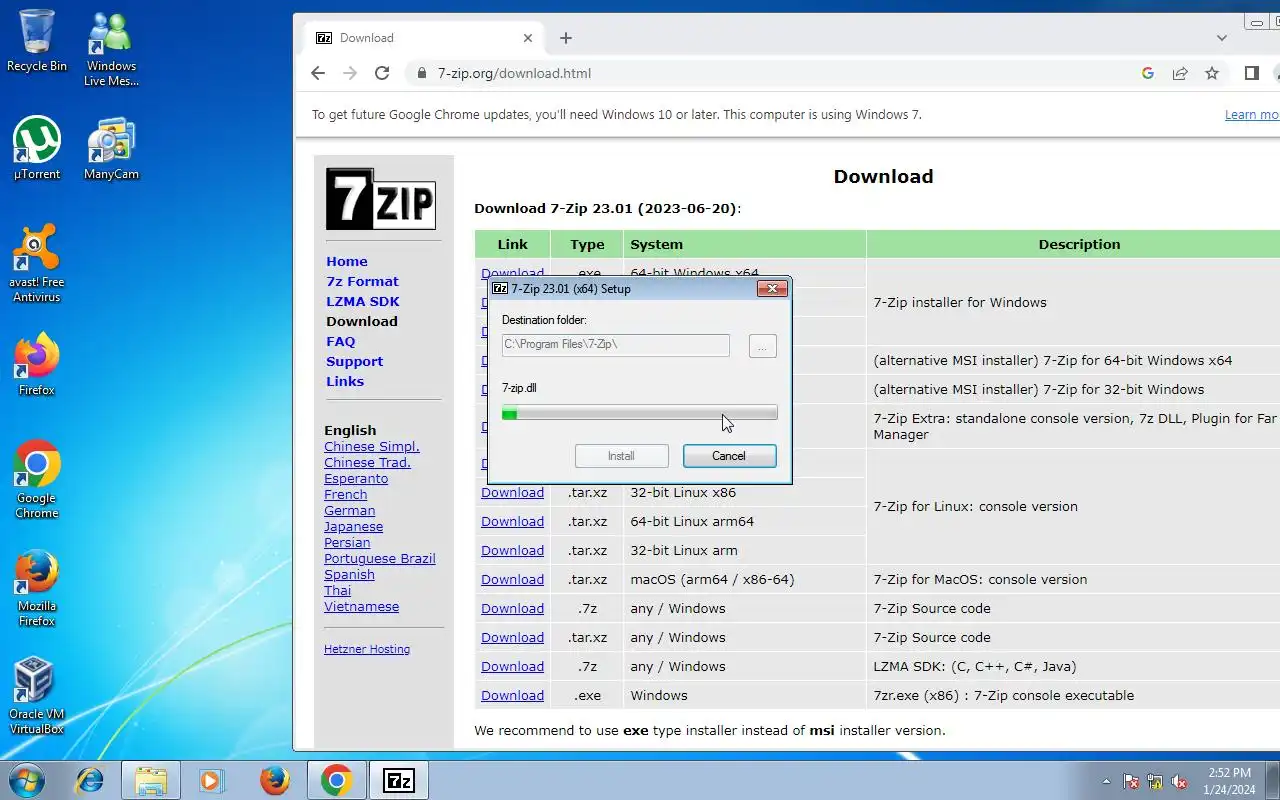Close the 7-Zip Setup dialog
Image resolution: width=1280 pixels, height=800 pixels.
pos(771,289)
